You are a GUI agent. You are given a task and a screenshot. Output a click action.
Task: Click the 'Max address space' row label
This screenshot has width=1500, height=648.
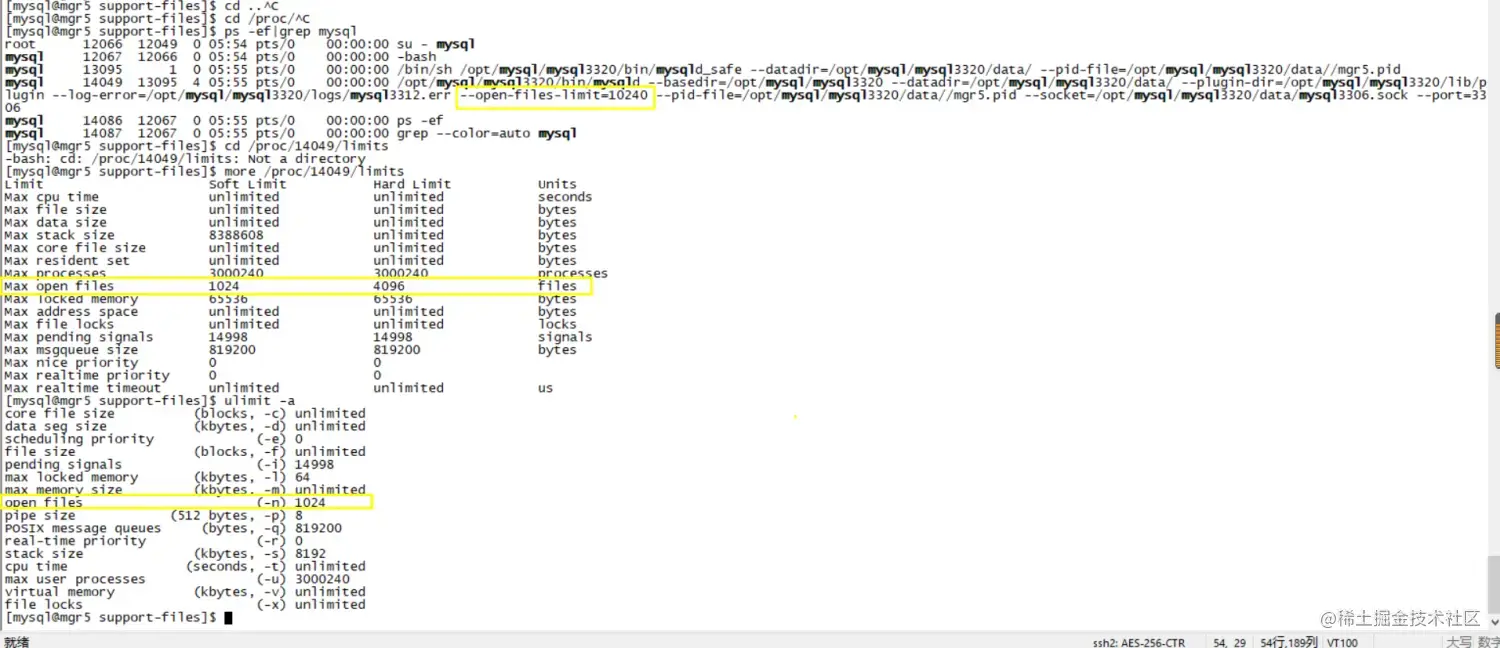point(71,312)
